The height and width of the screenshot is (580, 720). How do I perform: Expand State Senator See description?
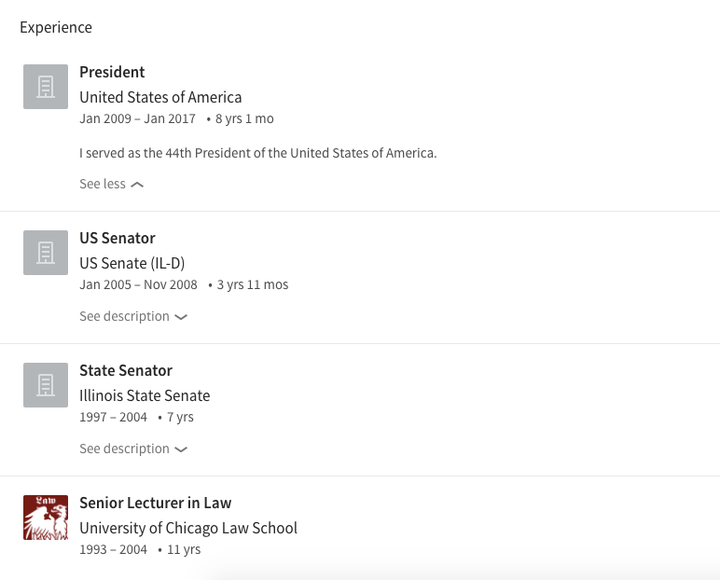pyautogui.click(x=133, y=449)
